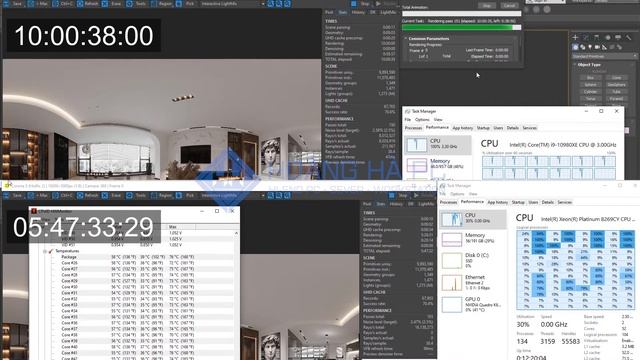
Task: Open Tools in the top frame buffer toolbar
Action: pos(137,4)
